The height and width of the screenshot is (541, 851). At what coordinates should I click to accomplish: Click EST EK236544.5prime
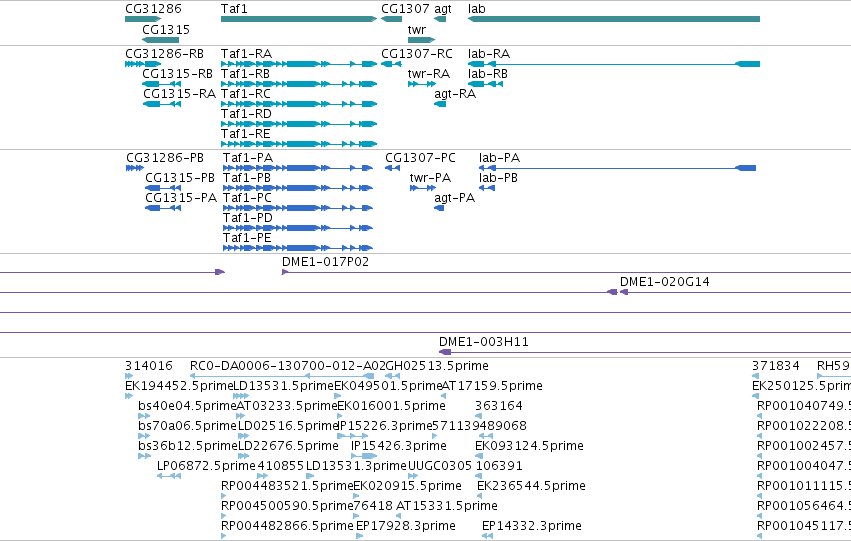click(x=531, y=486)
